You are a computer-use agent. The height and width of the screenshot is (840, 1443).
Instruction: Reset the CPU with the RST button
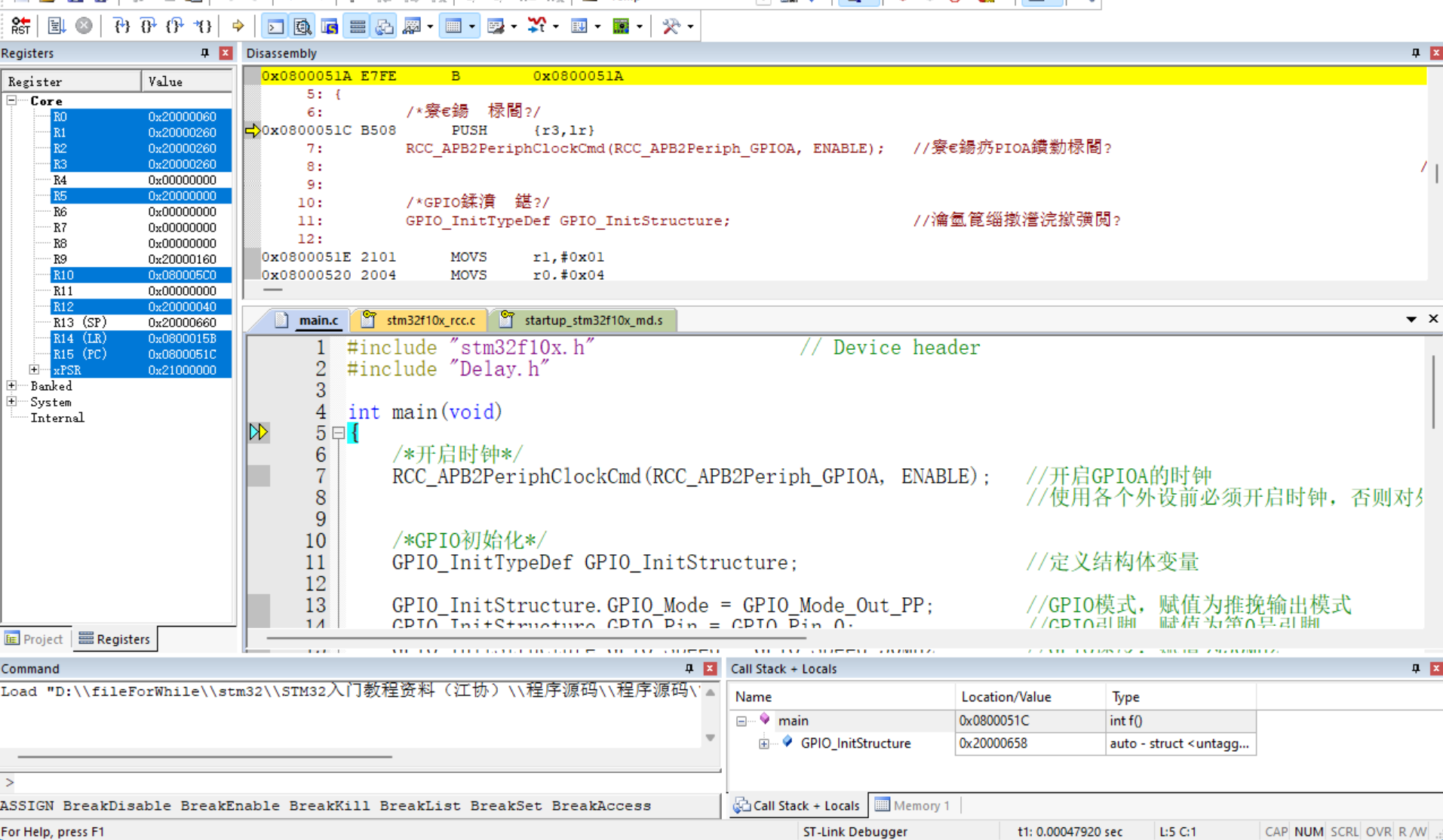[x=20, y=26]
